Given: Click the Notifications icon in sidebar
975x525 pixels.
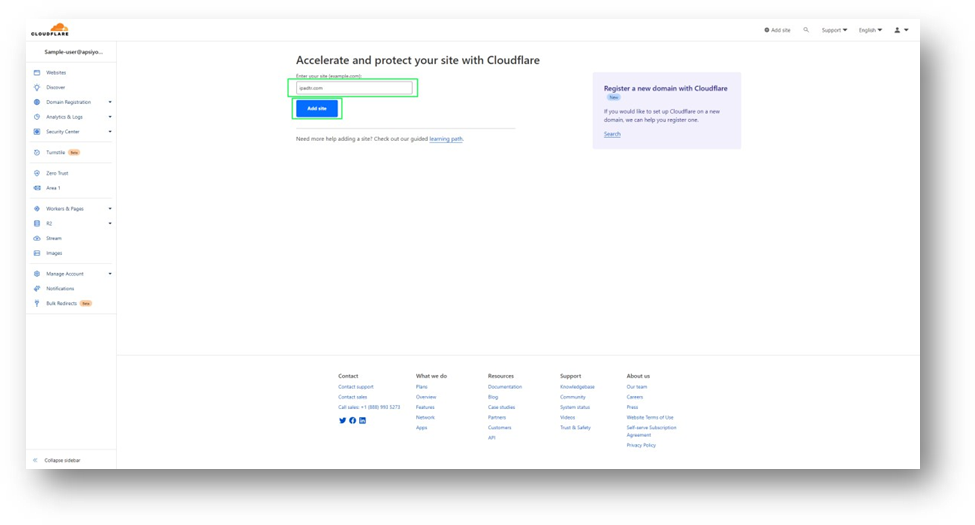Looking at the screenshot, I should (x=37, y=289).
